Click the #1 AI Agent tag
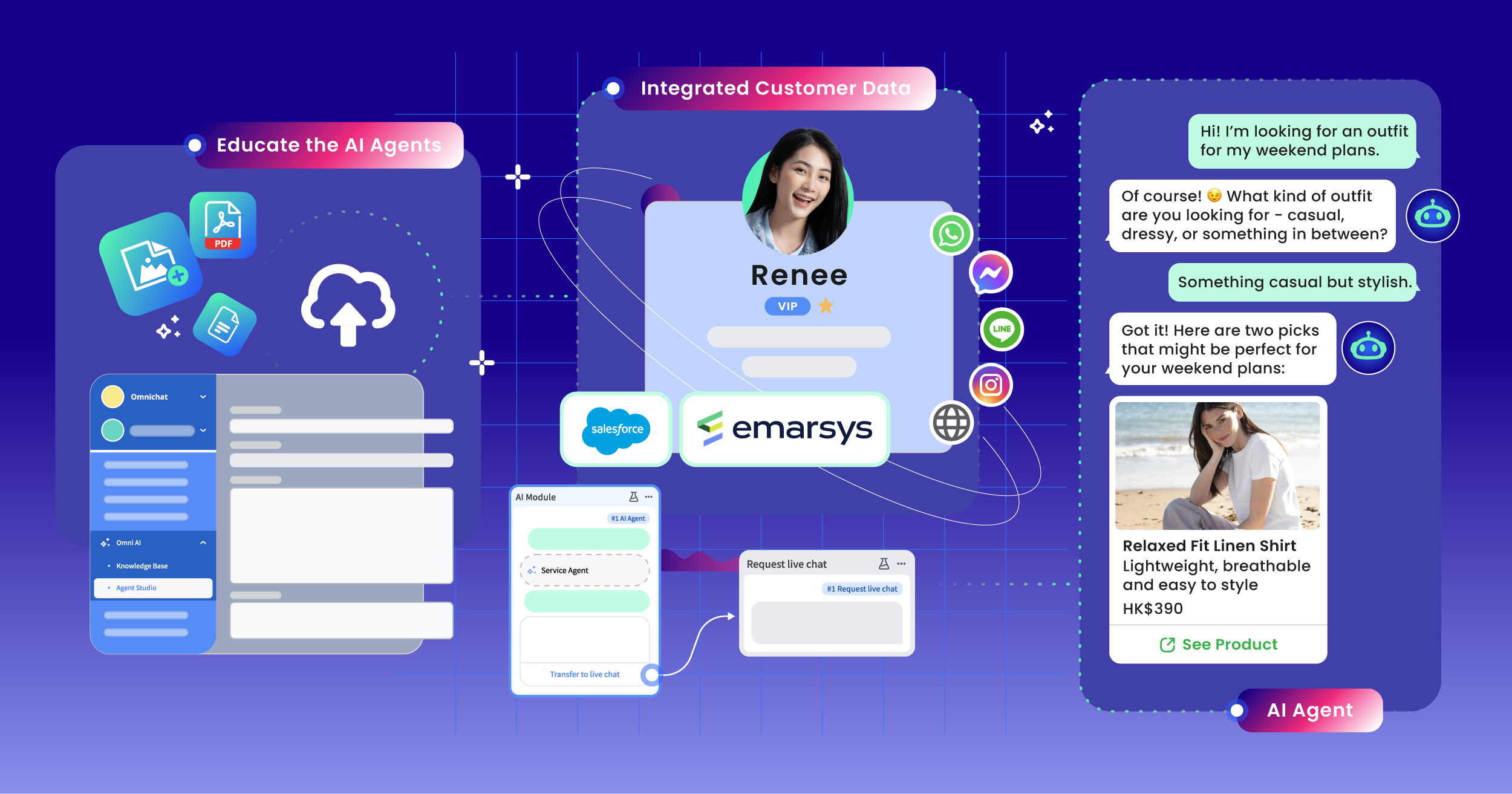 click(x=628, y=518)
